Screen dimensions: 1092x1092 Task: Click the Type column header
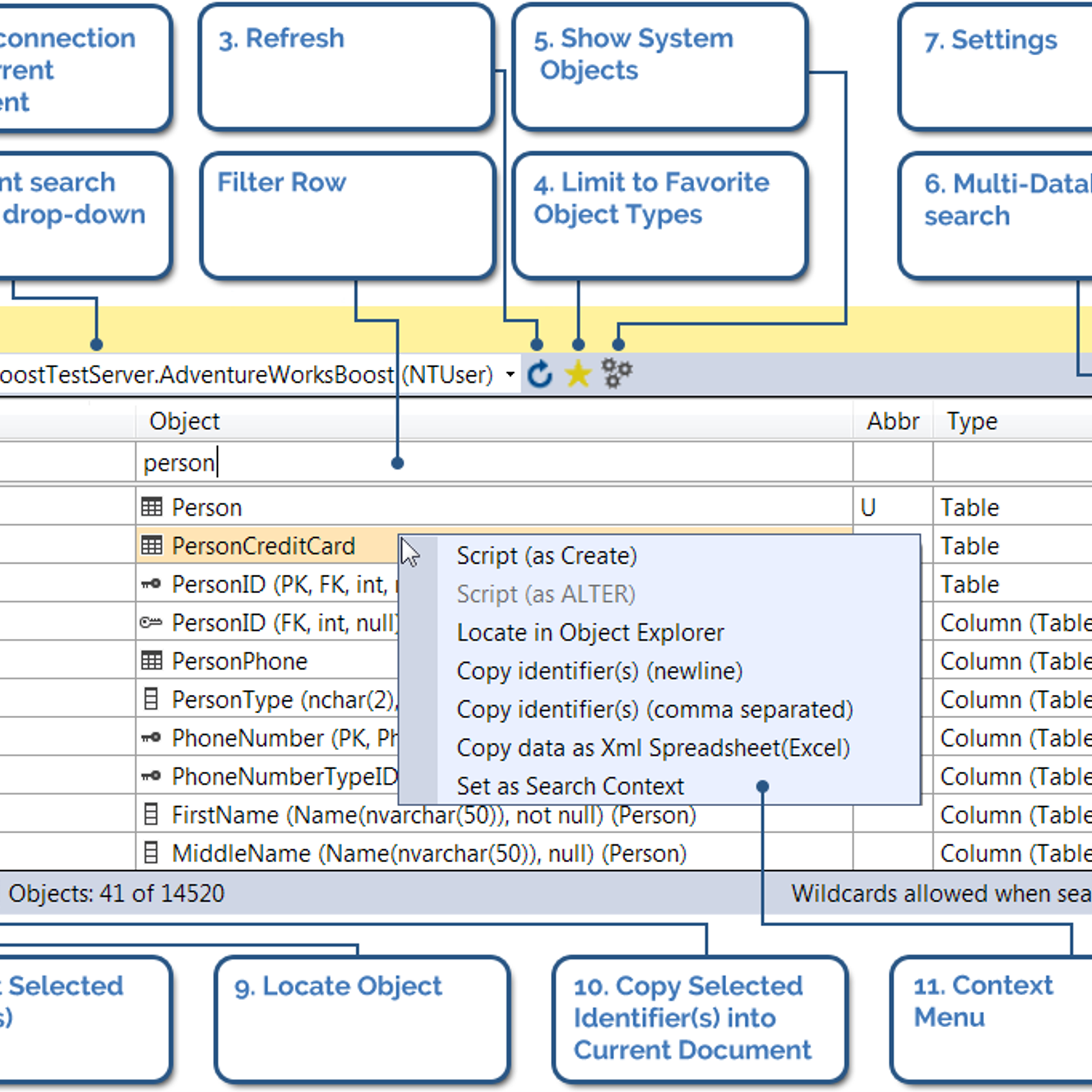tap(1013, 421)
